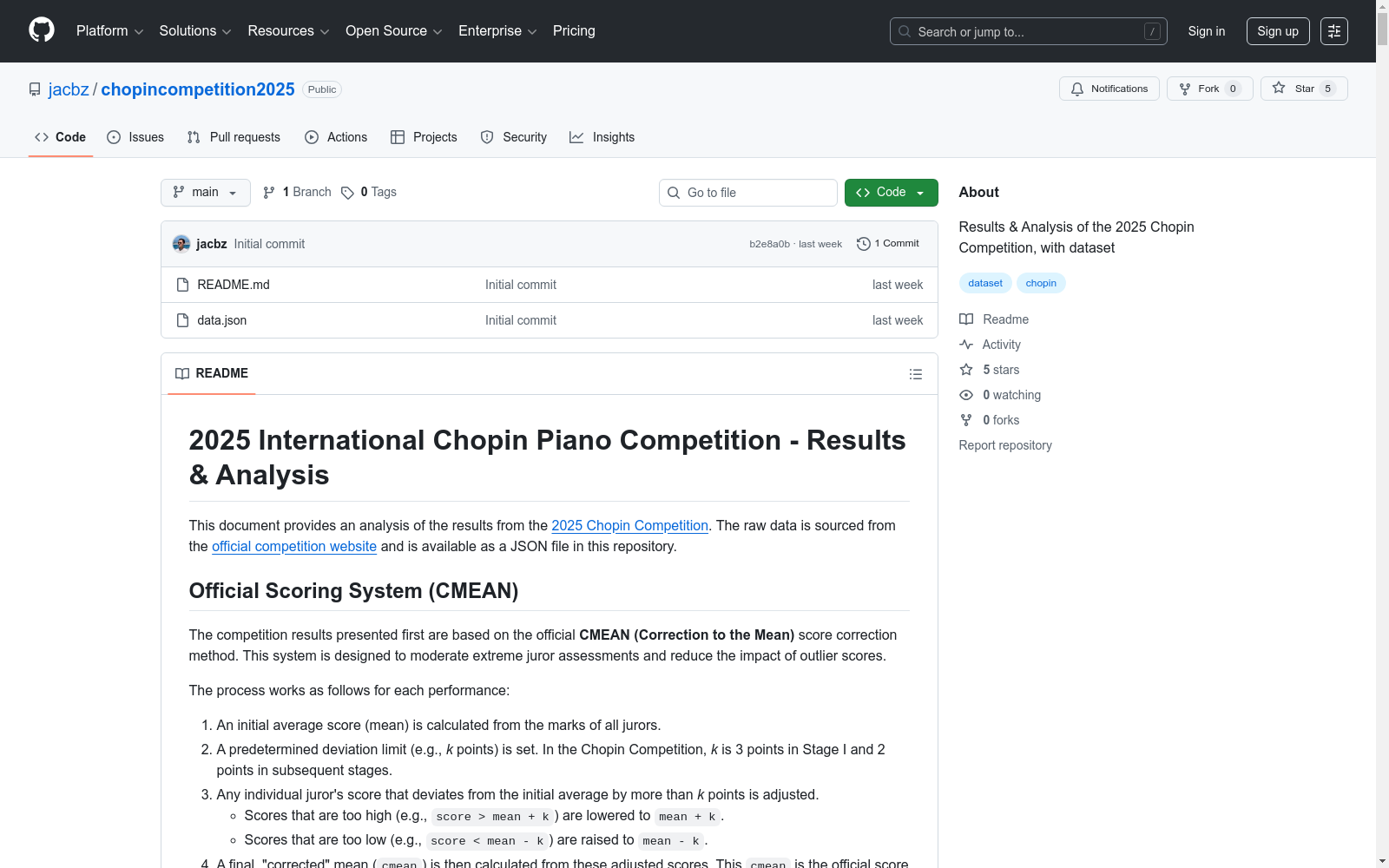
Task: Click Report repository
Action: (x=1005, y=445)
